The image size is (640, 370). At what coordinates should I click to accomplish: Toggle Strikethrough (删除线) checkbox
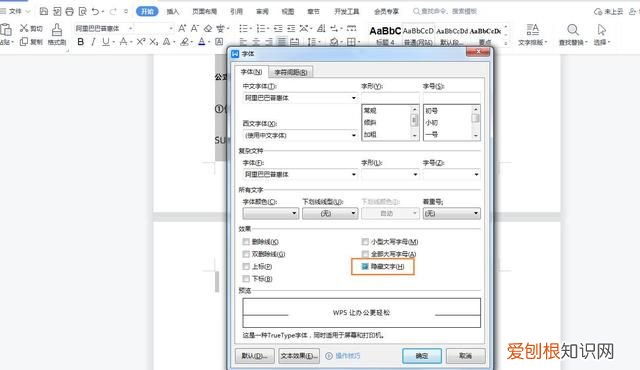pos(246,241)
